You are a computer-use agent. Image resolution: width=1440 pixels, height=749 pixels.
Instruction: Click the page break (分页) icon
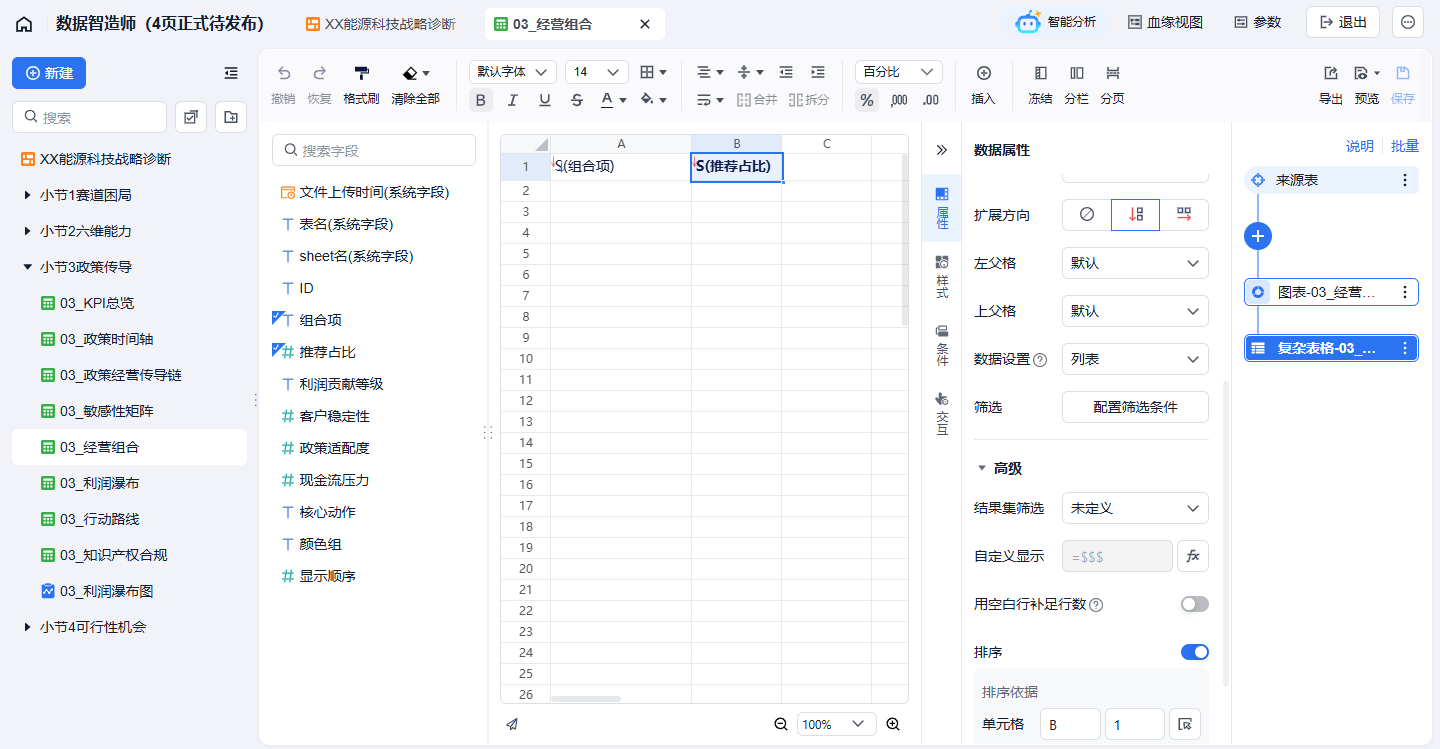pyautogui.click(x=1113, y=73)
